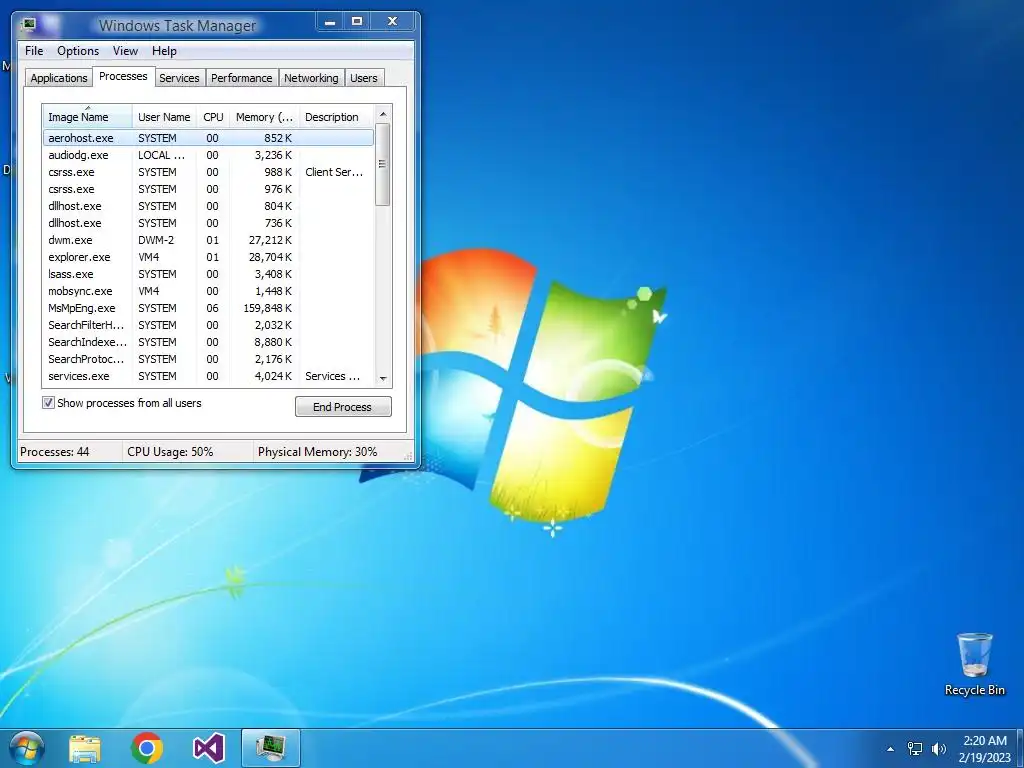Viewport: 1024px width, 768px height.
Task: Select the SearchIndexe... process row
Action: pyautogui.click(x=208, y=342)
